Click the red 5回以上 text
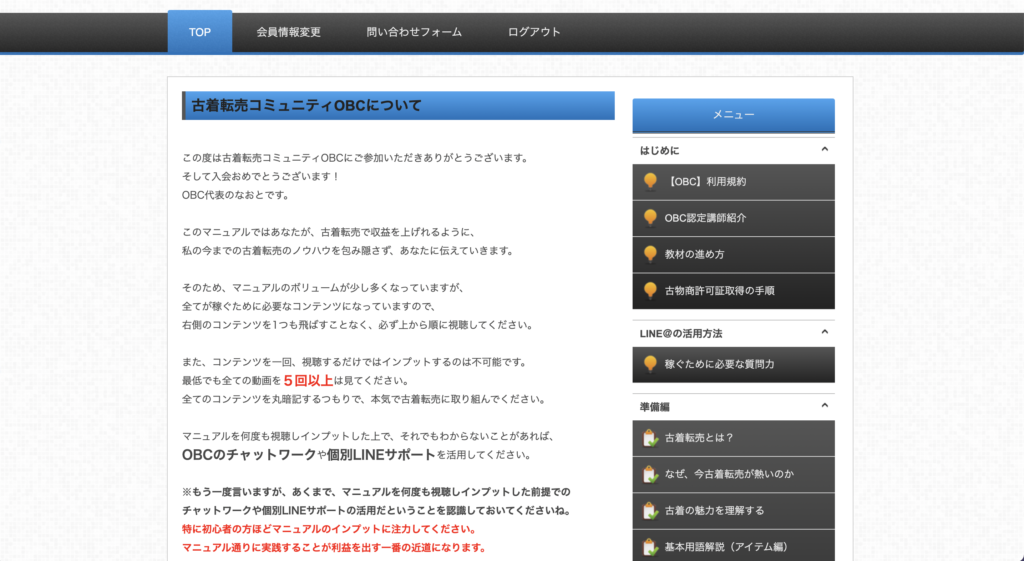The image size is (1024, 561). tap(308, 380)
